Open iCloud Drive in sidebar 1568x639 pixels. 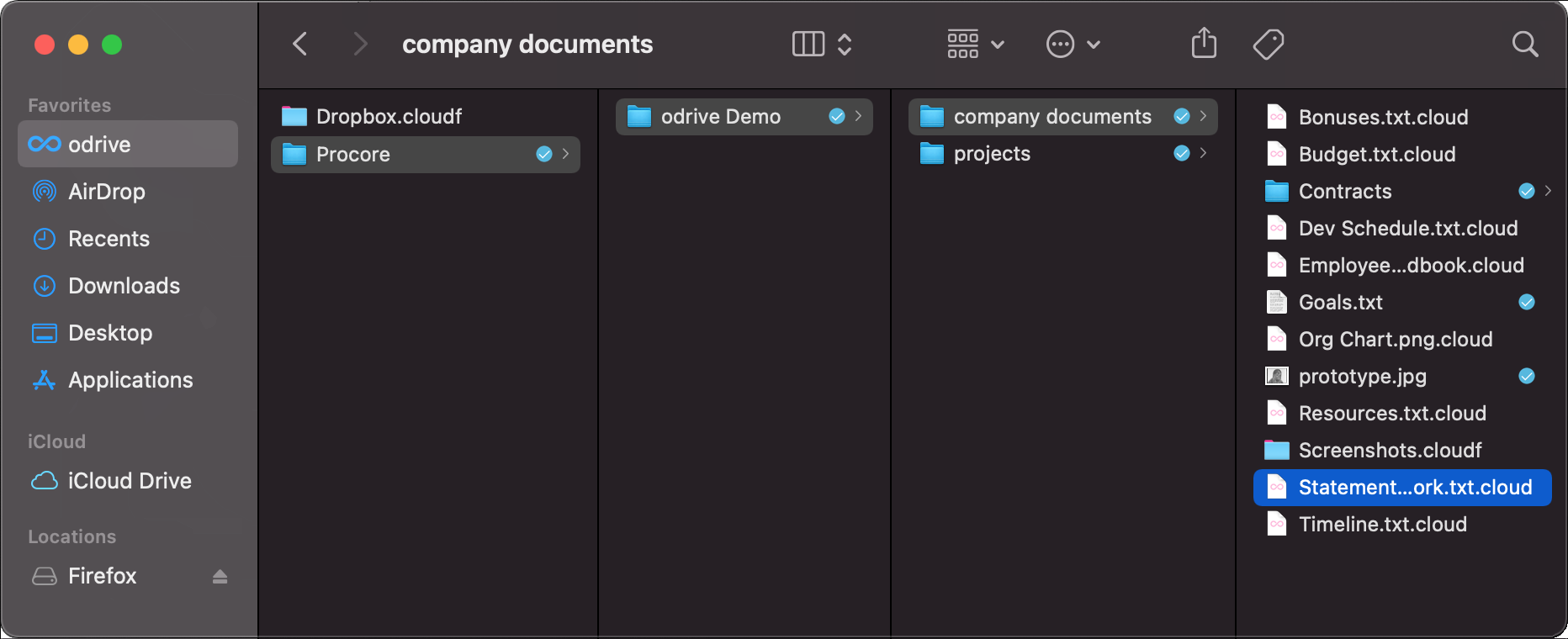tap(129, 481)
